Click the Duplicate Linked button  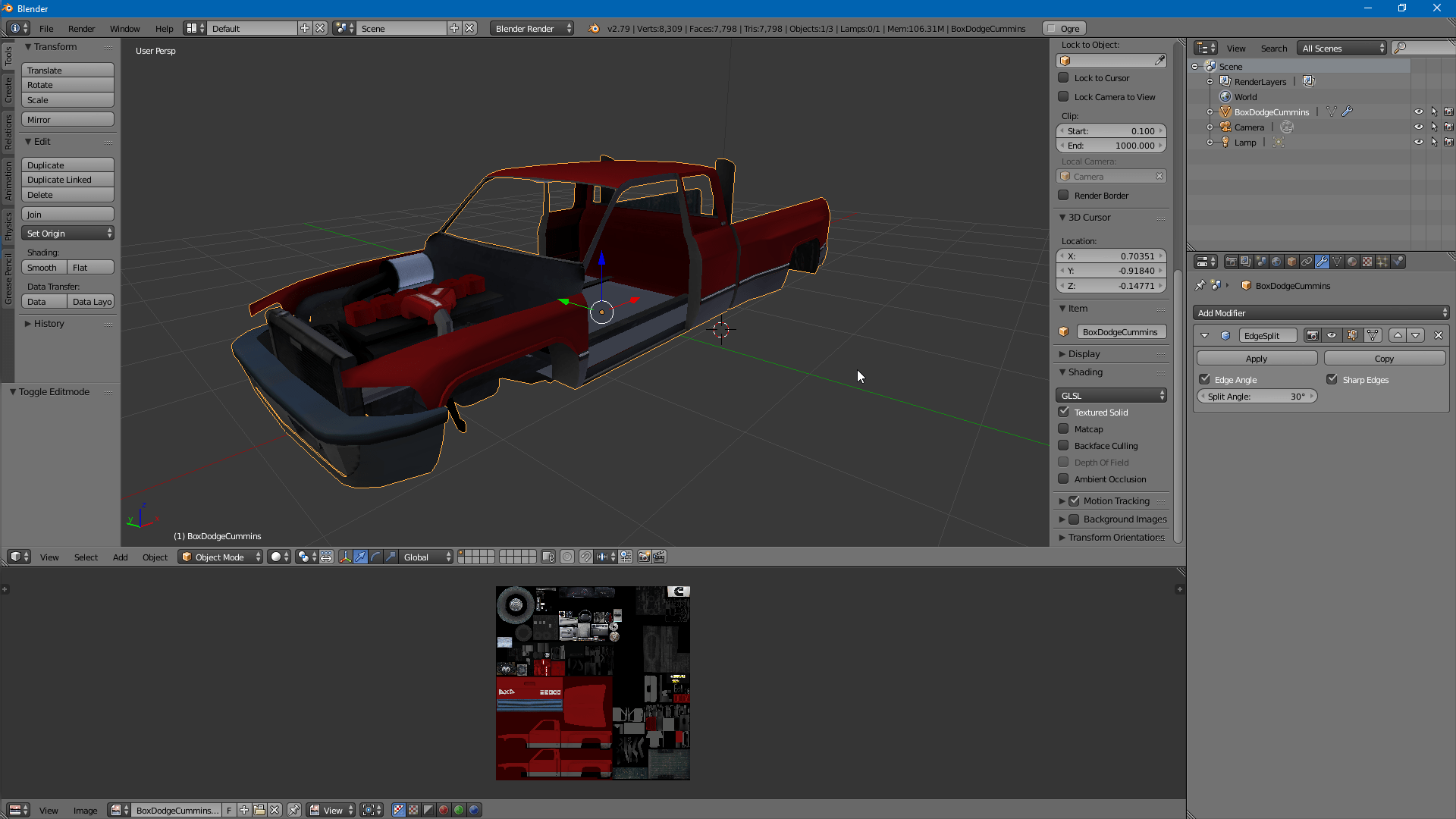pyautogui.click(x=67, y=180)
